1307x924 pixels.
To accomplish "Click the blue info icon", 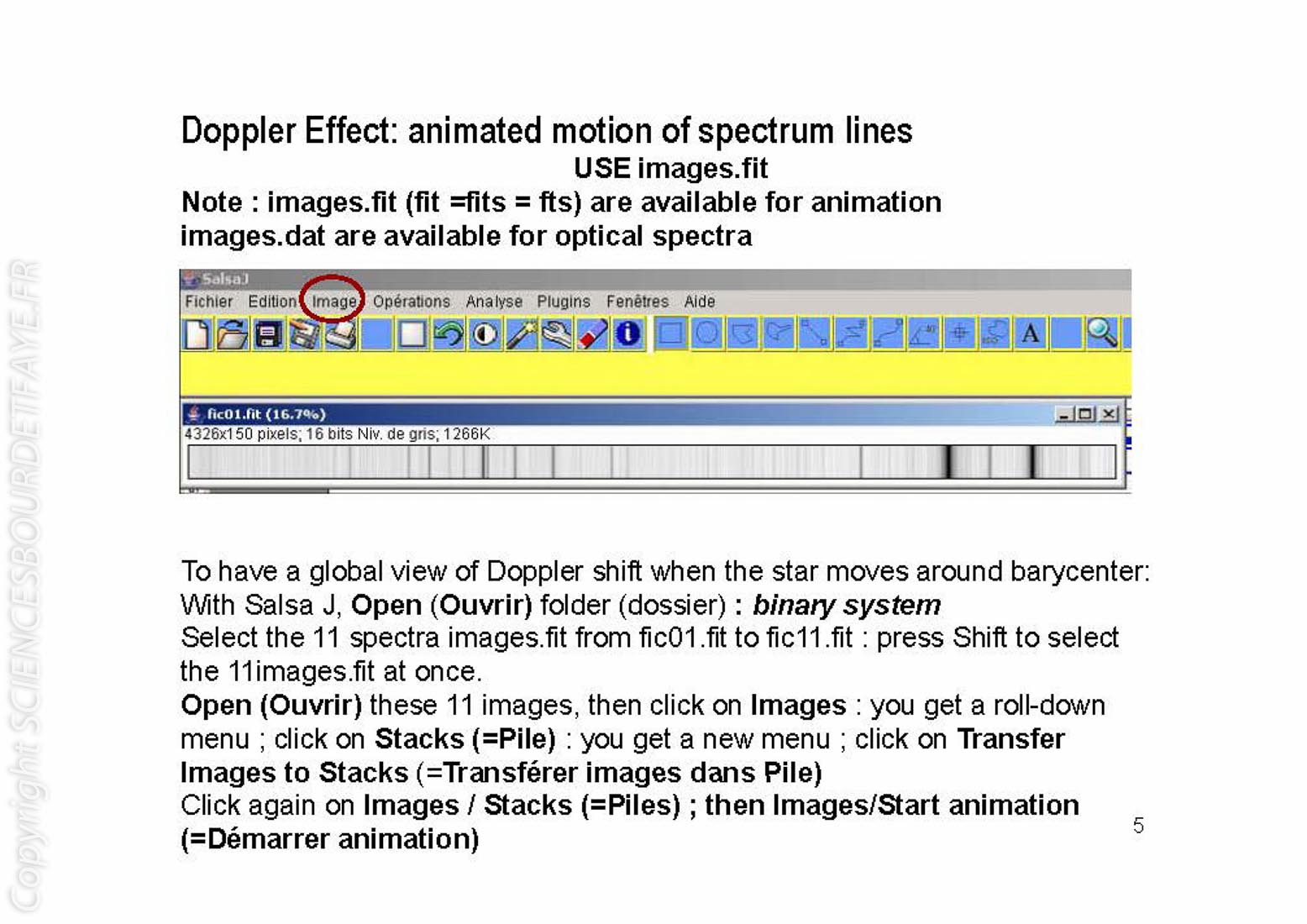I will coord(628,334).
